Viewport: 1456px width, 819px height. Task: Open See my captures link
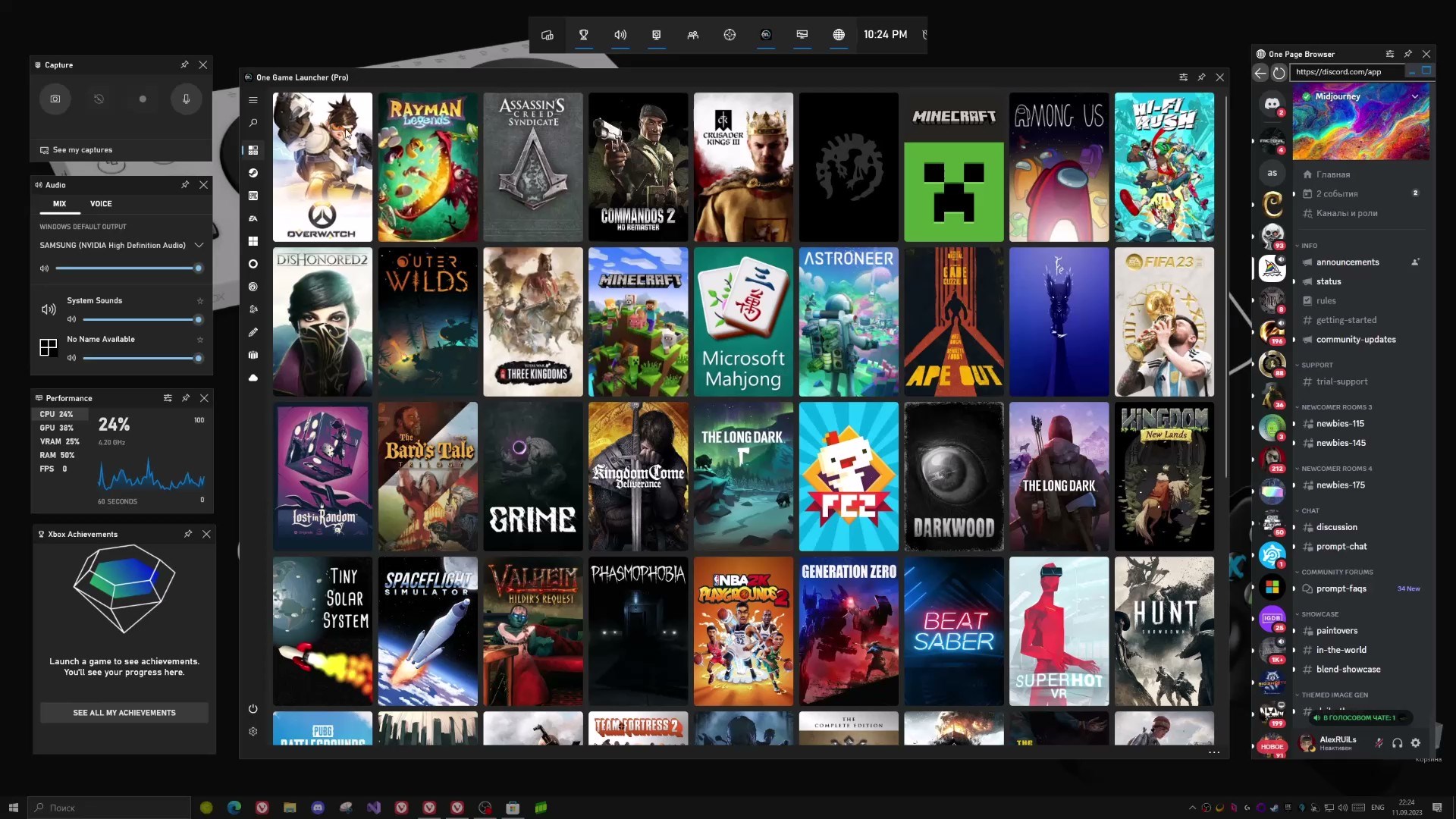(x=82, y=150)
